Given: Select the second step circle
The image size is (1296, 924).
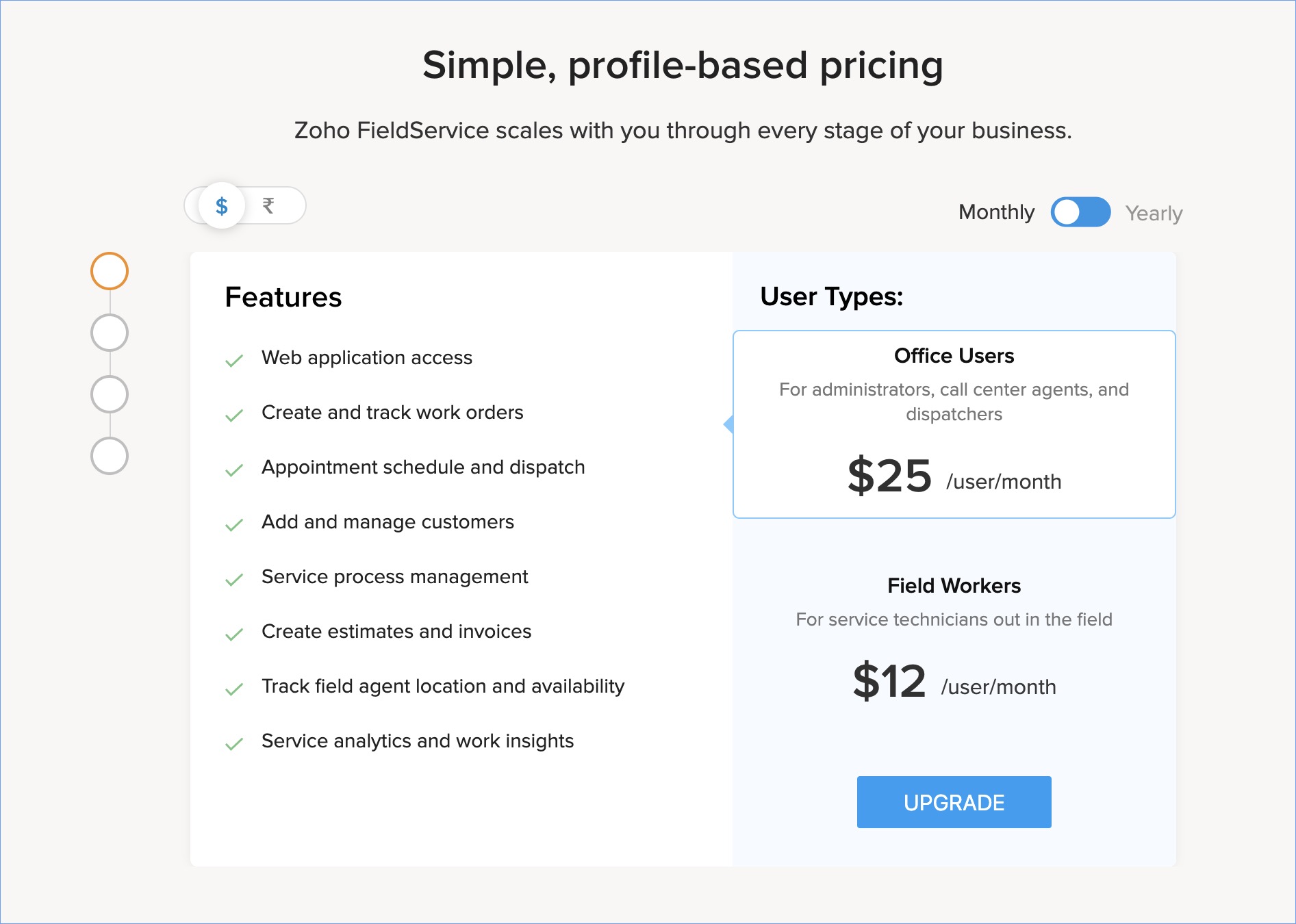Looking at the screenshot, I should tap(110, 333).
